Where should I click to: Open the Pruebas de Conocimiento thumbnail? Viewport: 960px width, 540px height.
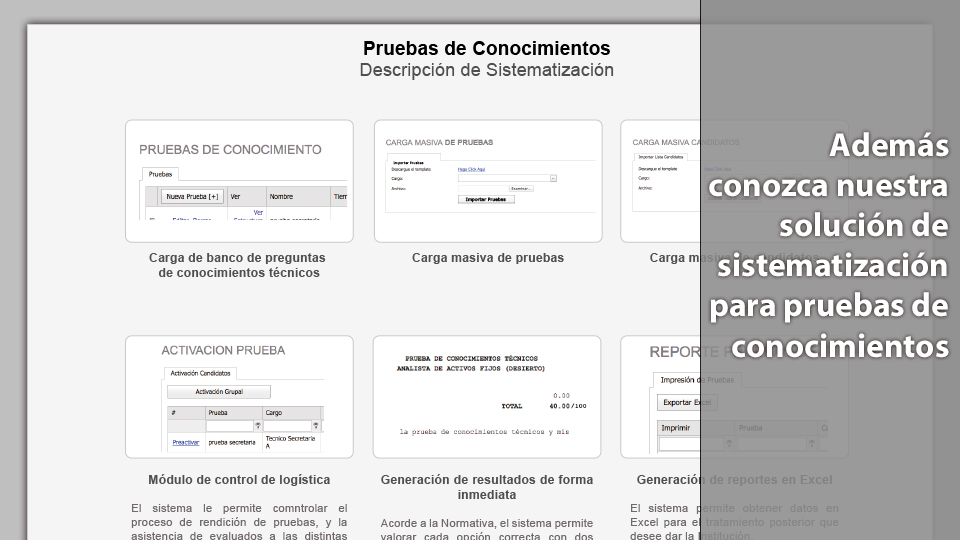click(x=239, y=181)
